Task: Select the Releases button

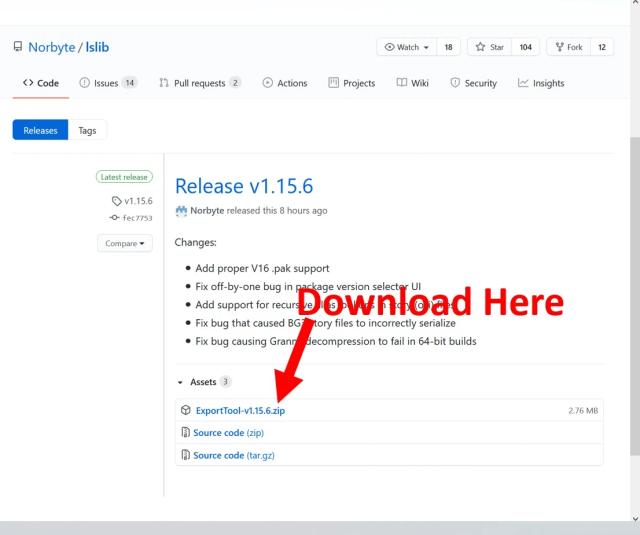Action: (x=40, y=130)
